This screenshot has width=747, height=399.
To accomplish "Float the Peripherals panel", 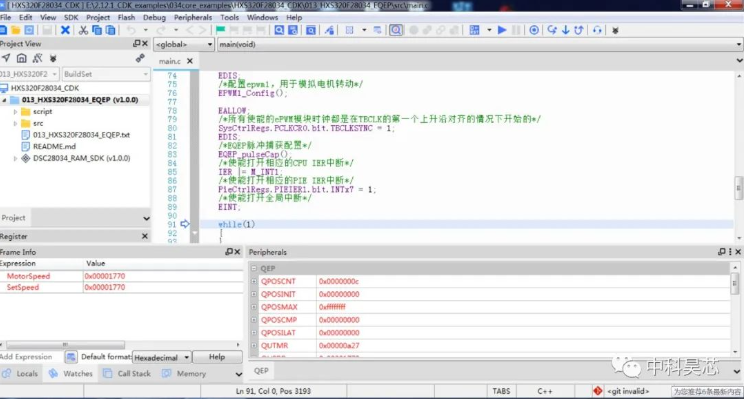I will pyautogui.click(x=722, y=251).
